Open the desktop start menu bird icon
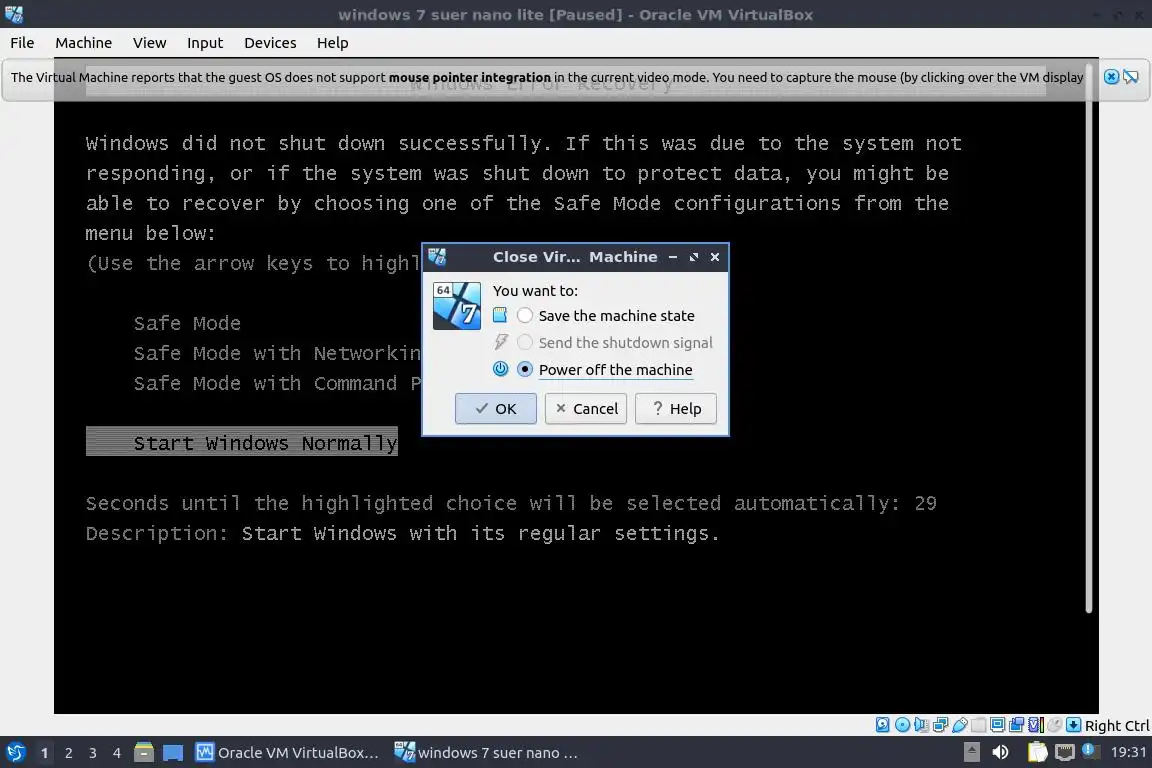This screenshot has width=1152, height=768. pos(15,753)
